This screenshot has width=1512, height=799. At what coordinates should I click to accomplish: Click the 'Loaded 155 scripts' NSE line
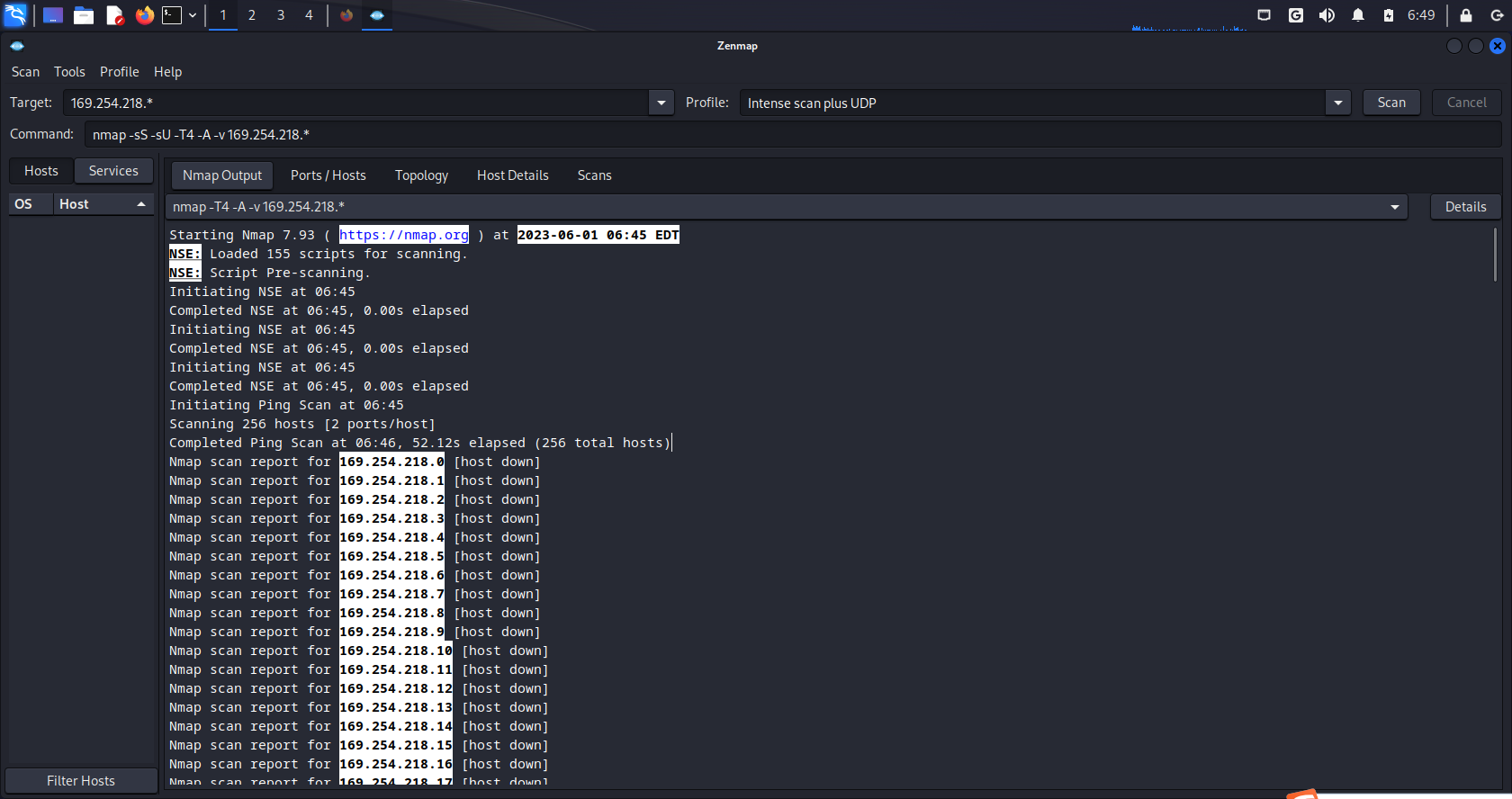[x=319, y=254]
